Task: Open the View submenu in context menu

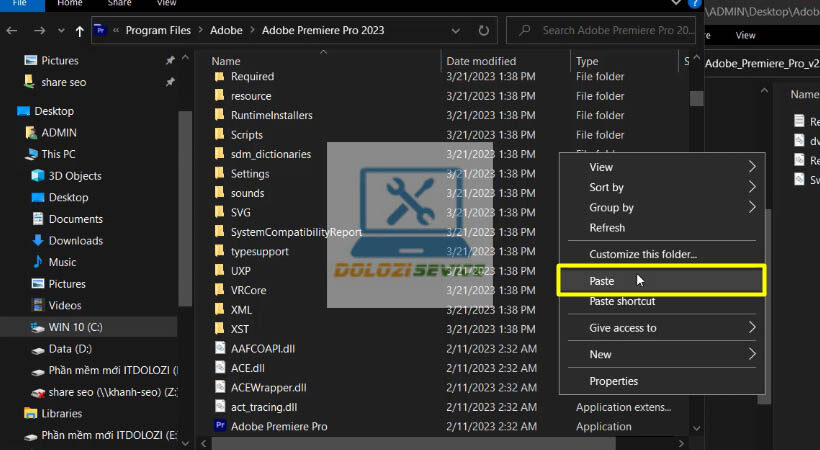Action: (x=662, y=167)
